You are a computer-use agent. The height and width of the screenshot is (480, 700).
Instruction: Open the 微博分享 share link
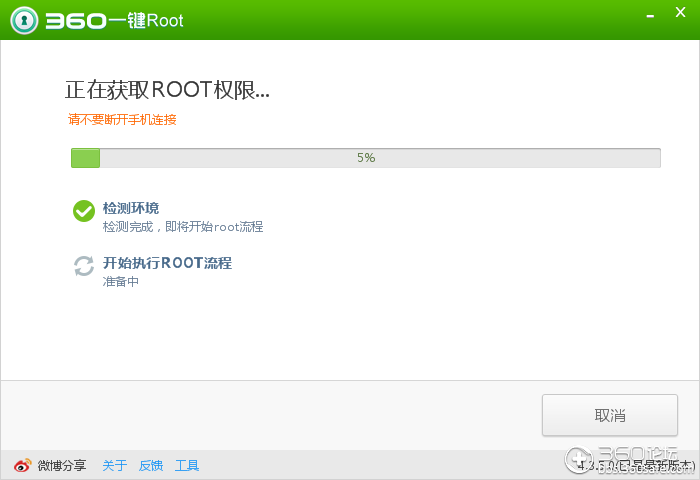62,466
